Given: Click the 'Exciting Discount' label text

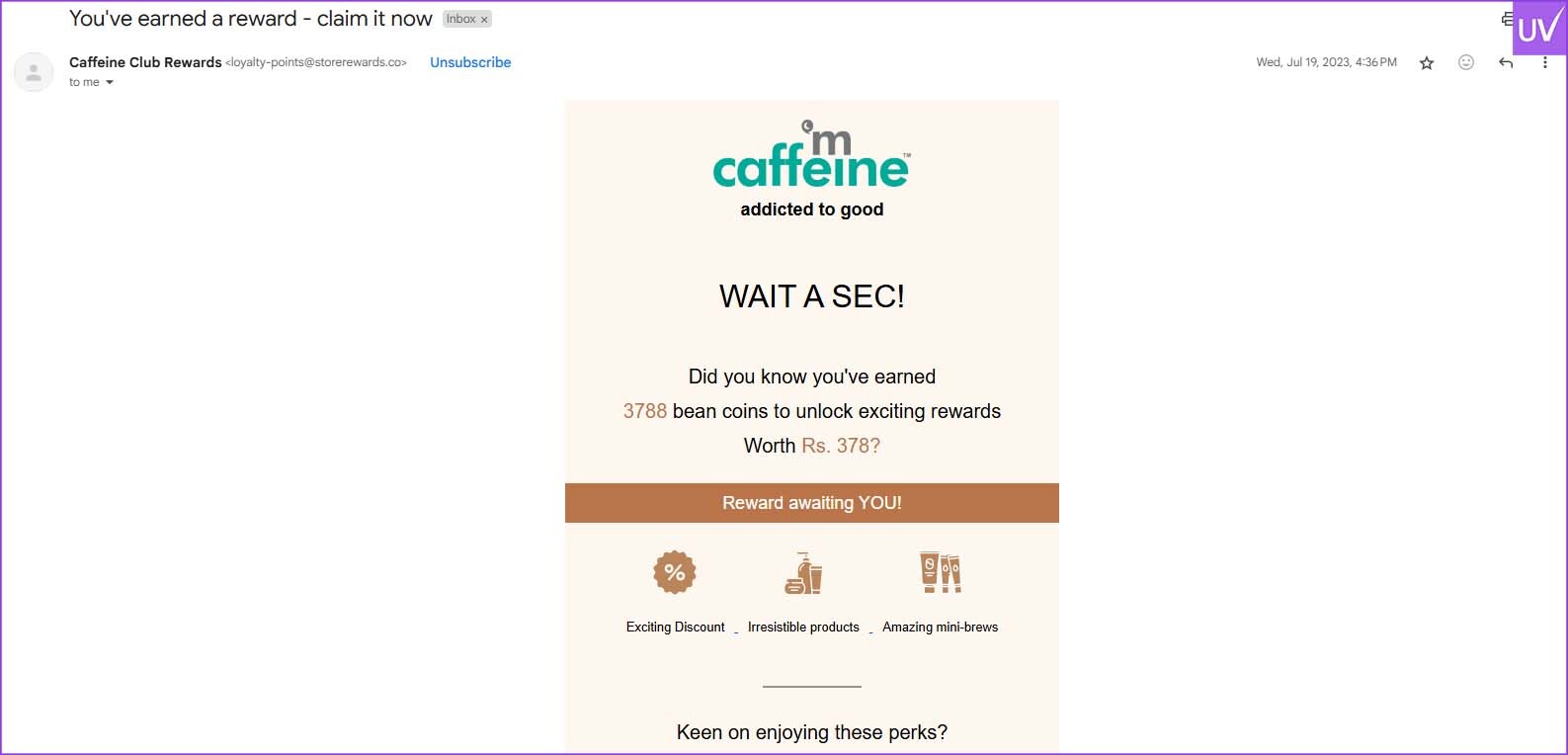Looking at the screenshot, I should pyautogui.click(x=676, y=628).
